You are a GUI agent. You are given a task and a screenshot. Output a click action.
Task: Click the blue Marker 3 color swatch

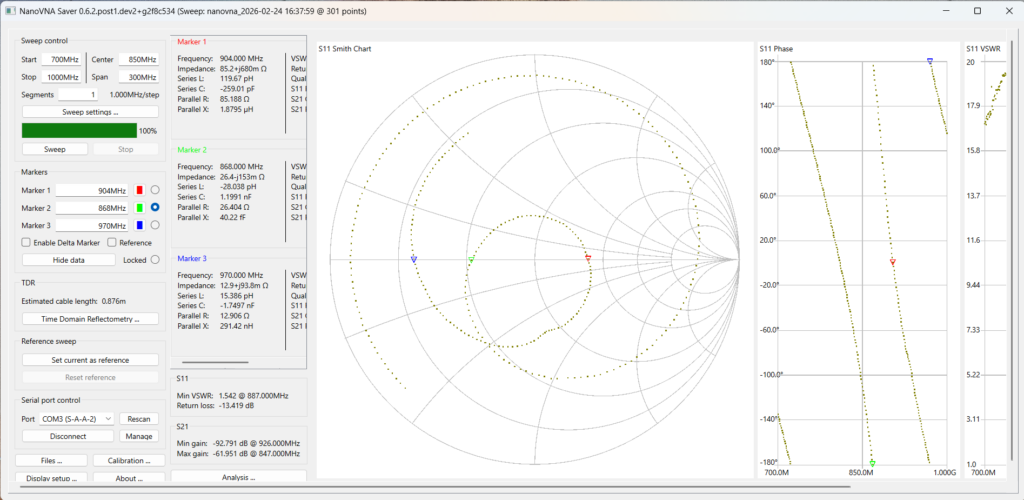(139, 225)
